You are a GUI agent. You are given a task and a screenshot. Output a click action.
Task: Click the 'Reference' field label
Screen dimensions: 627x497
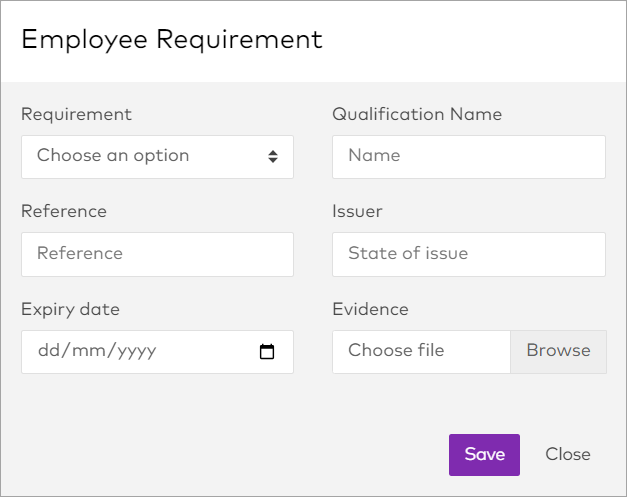(x=64, y=211)
